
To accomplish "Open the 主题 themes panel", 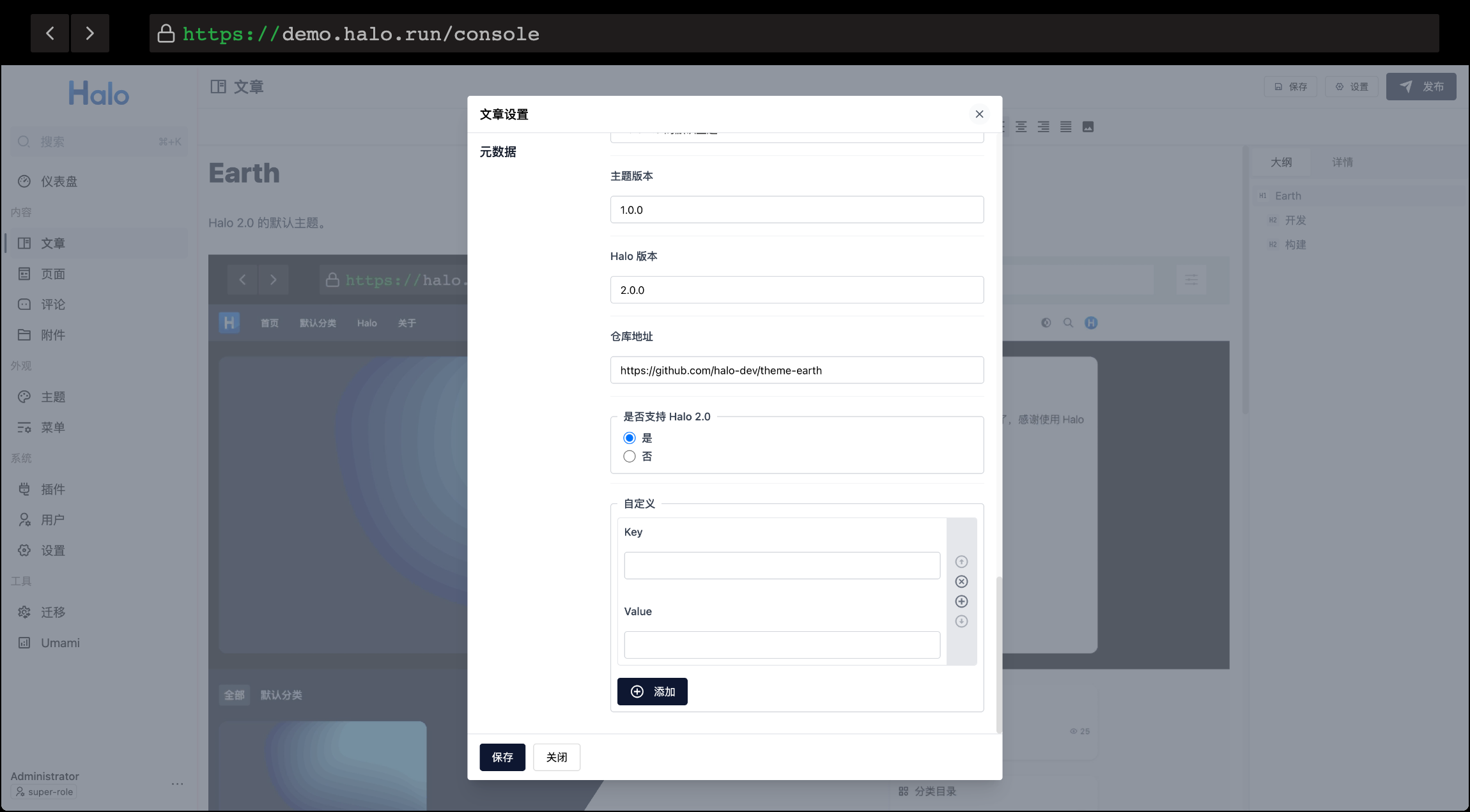I will click(x=53, y=396).
